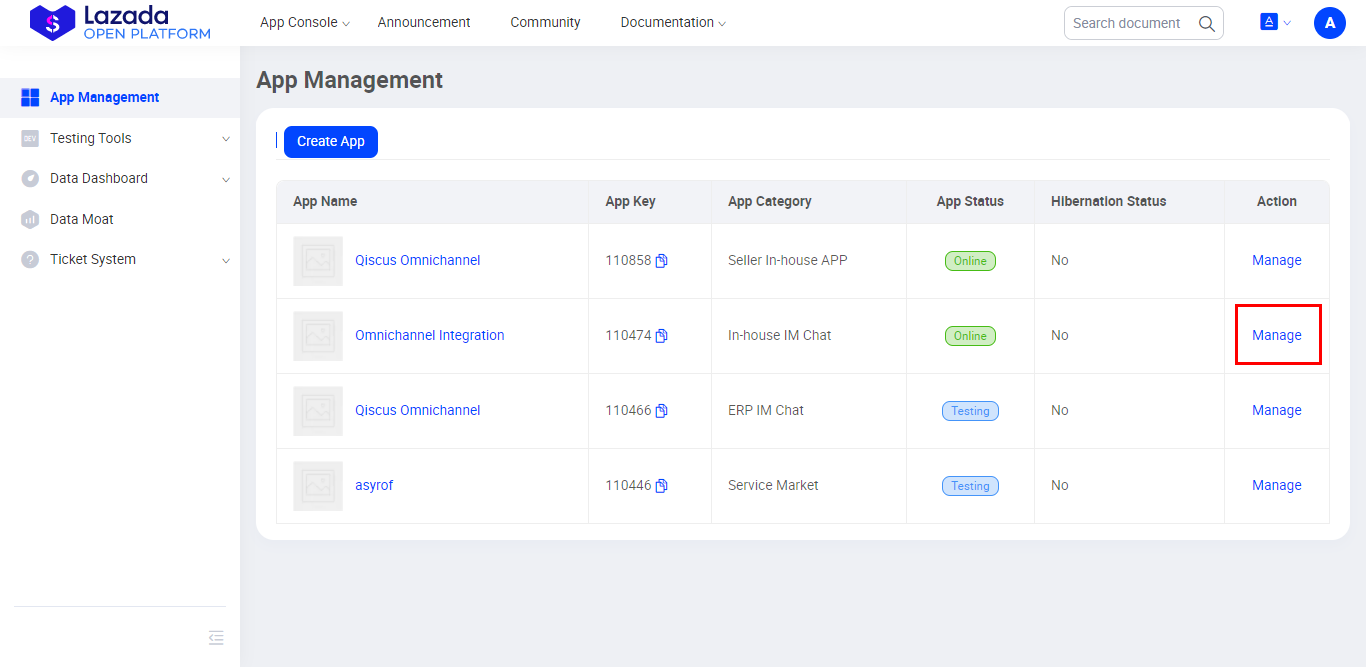The width and height of the screenshot is (1366, 667).
Task: Click the Online status of Omnichannel Integration
Action: tap(970, 336)
